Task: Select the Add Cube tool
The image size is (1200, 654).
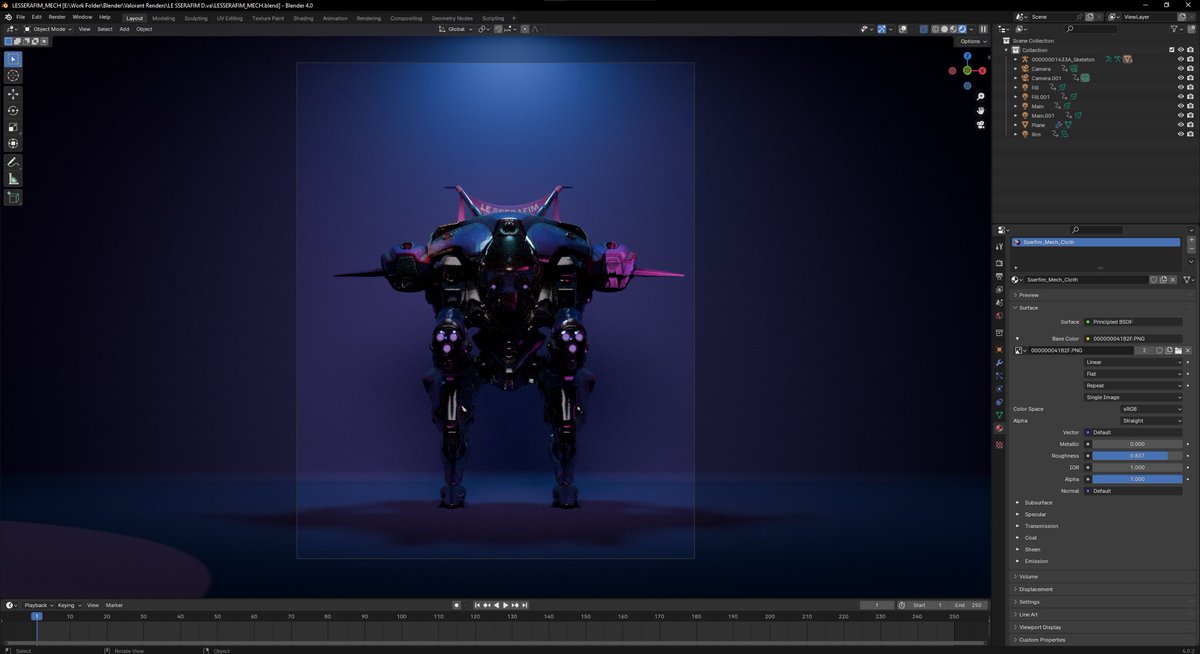Action: click(13, 197)
